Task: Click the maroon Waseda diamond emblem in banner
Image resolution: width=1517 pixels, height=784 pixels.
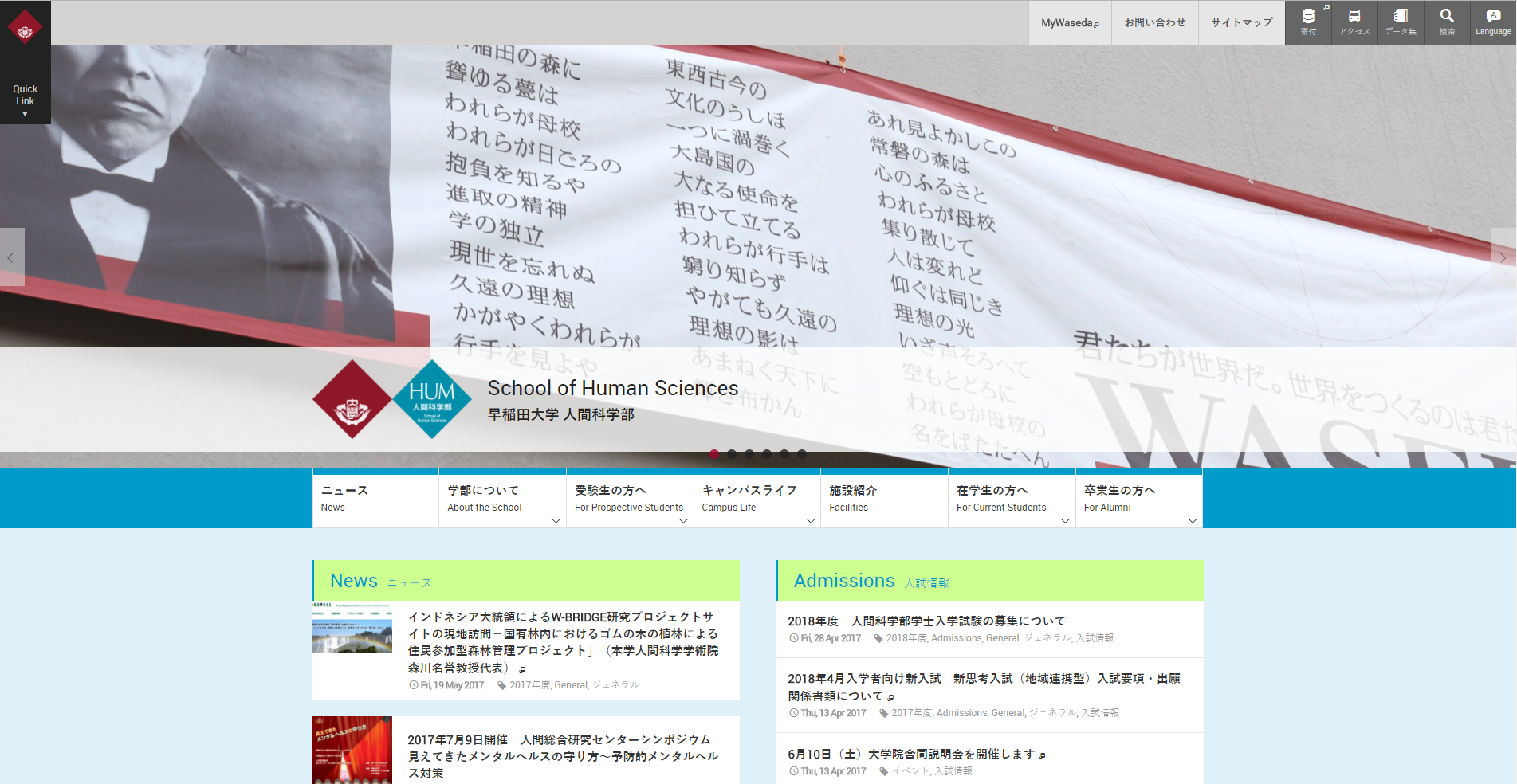Action: [x=352, y=399]
